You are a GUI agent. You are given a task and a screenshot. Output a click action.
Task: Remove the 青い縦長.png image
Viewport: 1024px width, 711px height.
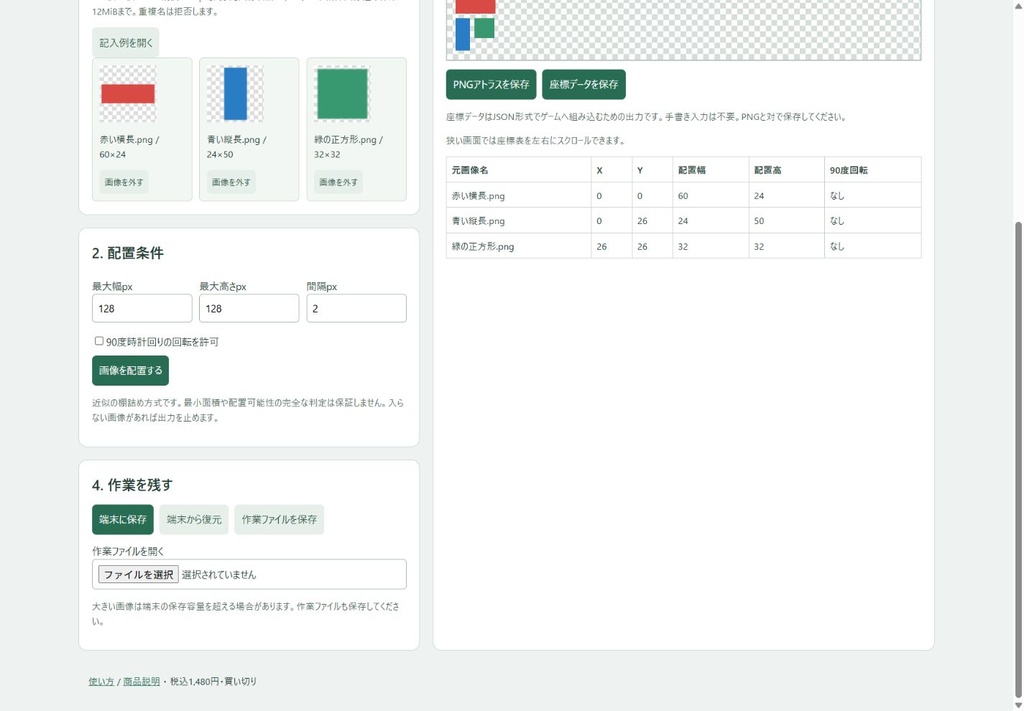(231, 182)
